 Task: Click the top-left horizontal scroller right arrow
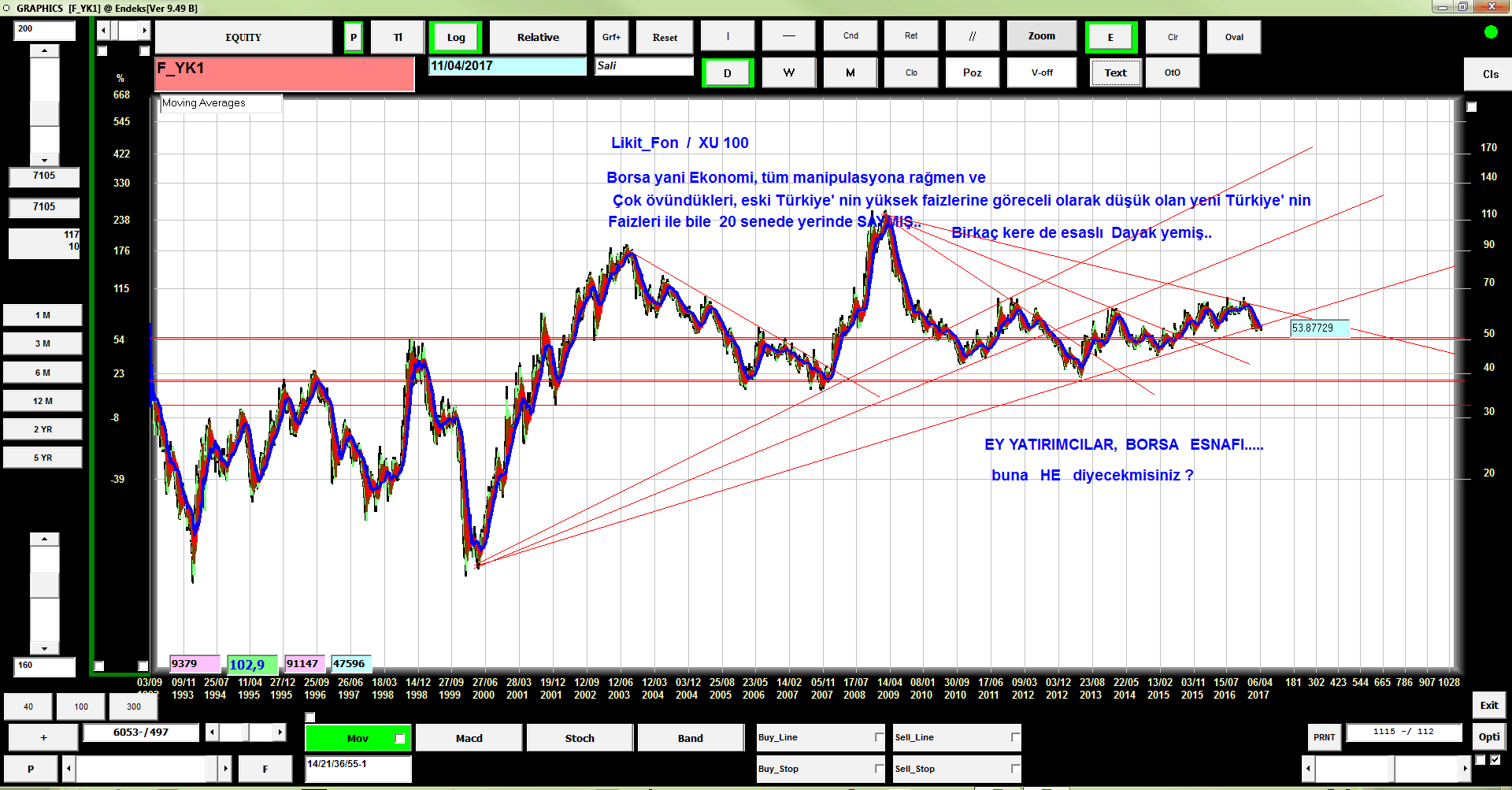144,31
